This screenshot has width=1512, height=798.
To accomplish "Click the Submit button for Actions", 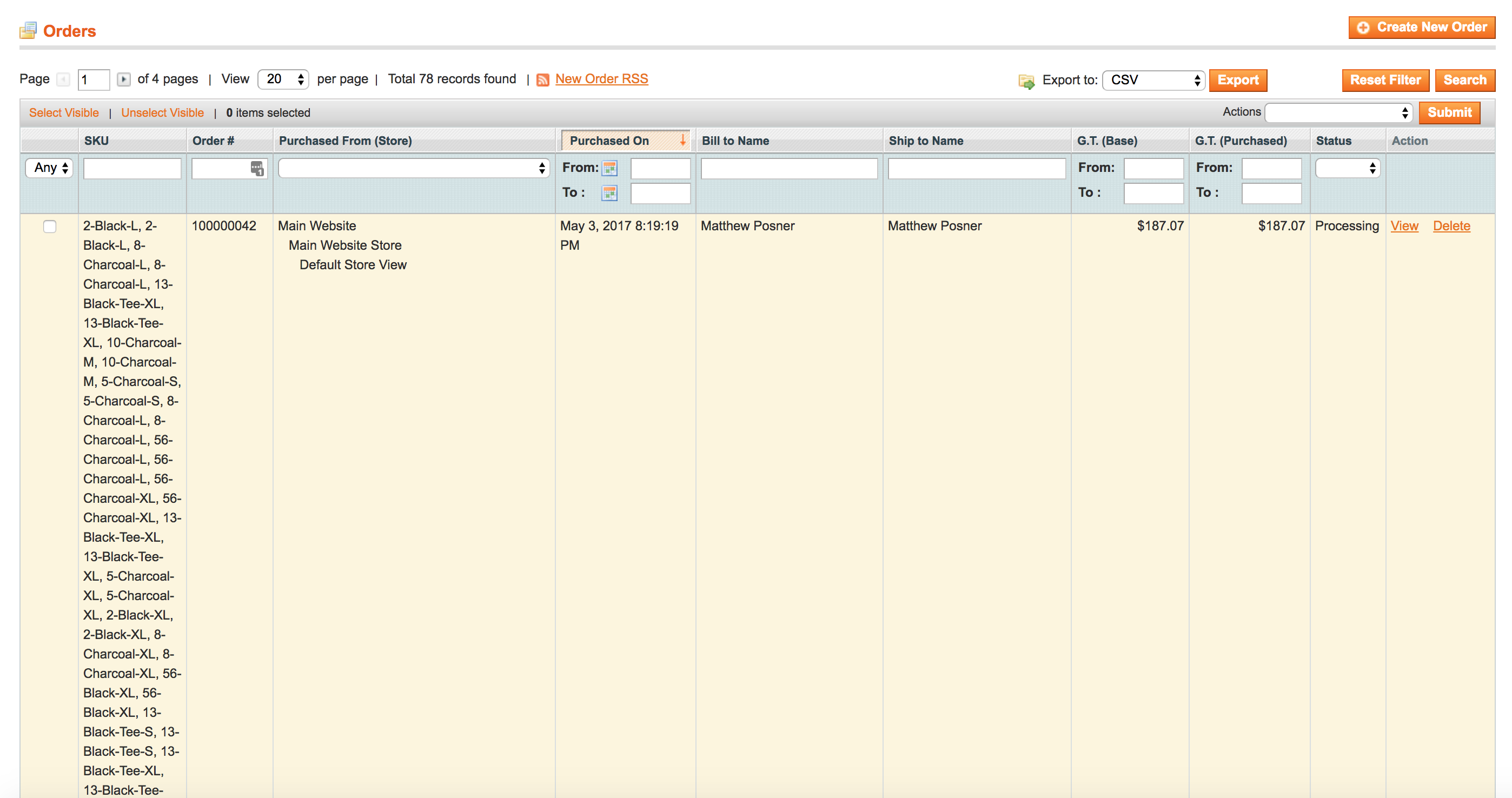I will click(1451, 112).
